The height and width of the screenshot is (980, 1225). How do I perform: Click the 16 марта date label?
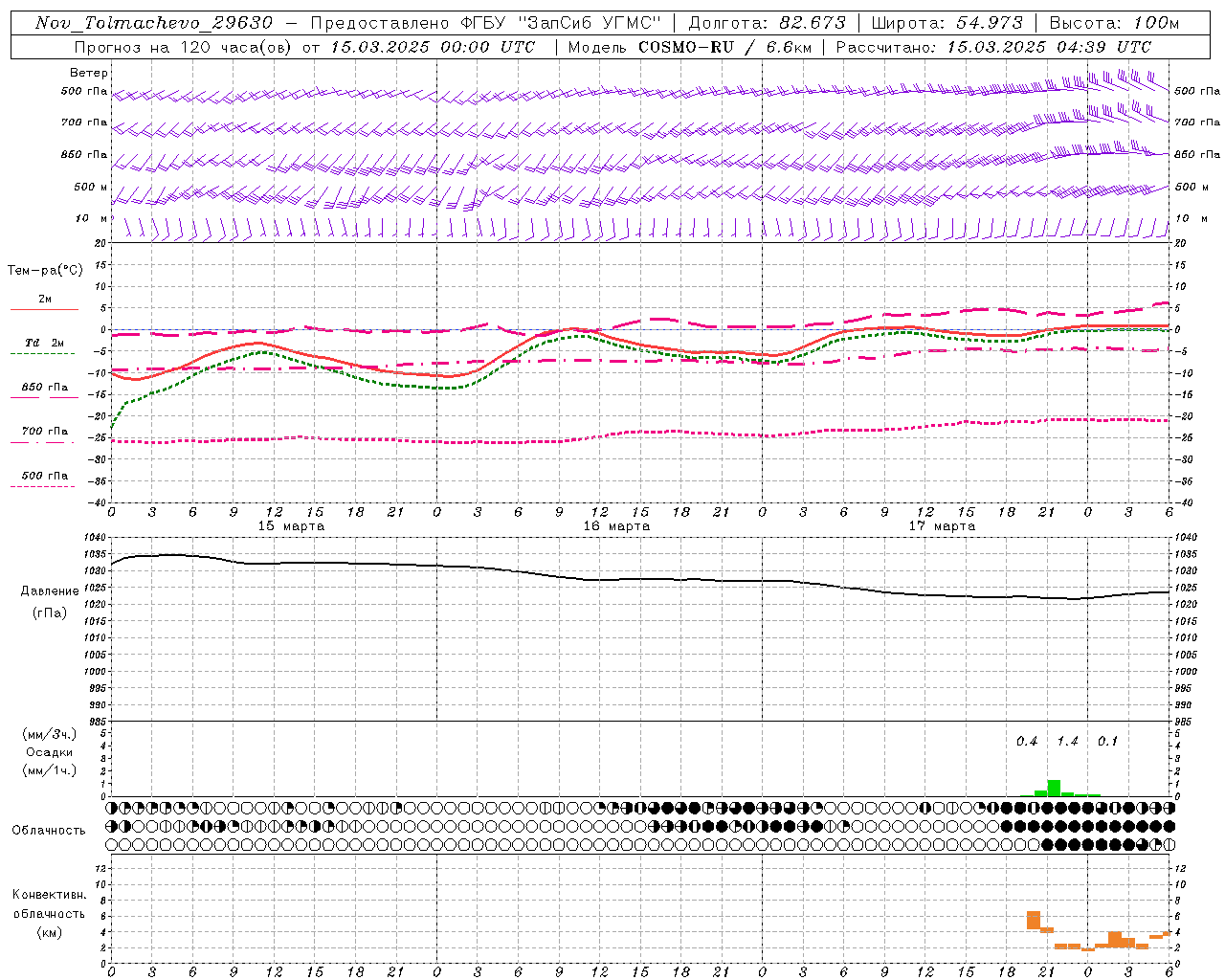pos(616,525)
